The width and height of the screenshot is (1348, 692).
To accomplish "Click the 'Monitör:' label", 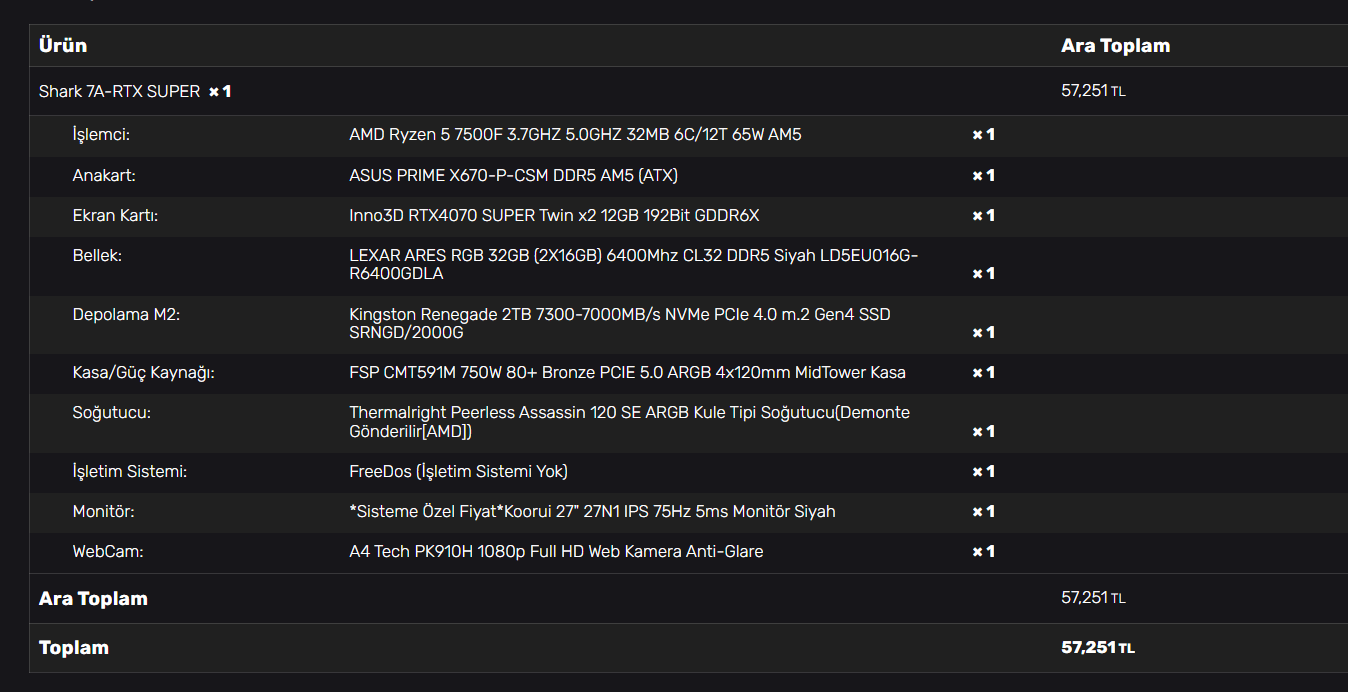I will click(x=103, y=511).
